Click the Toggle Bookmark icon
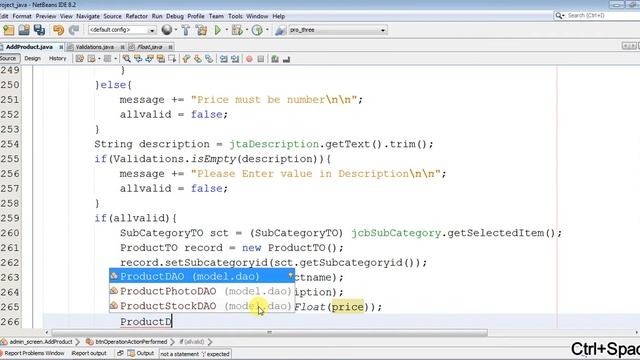 [x=209, y=59]
